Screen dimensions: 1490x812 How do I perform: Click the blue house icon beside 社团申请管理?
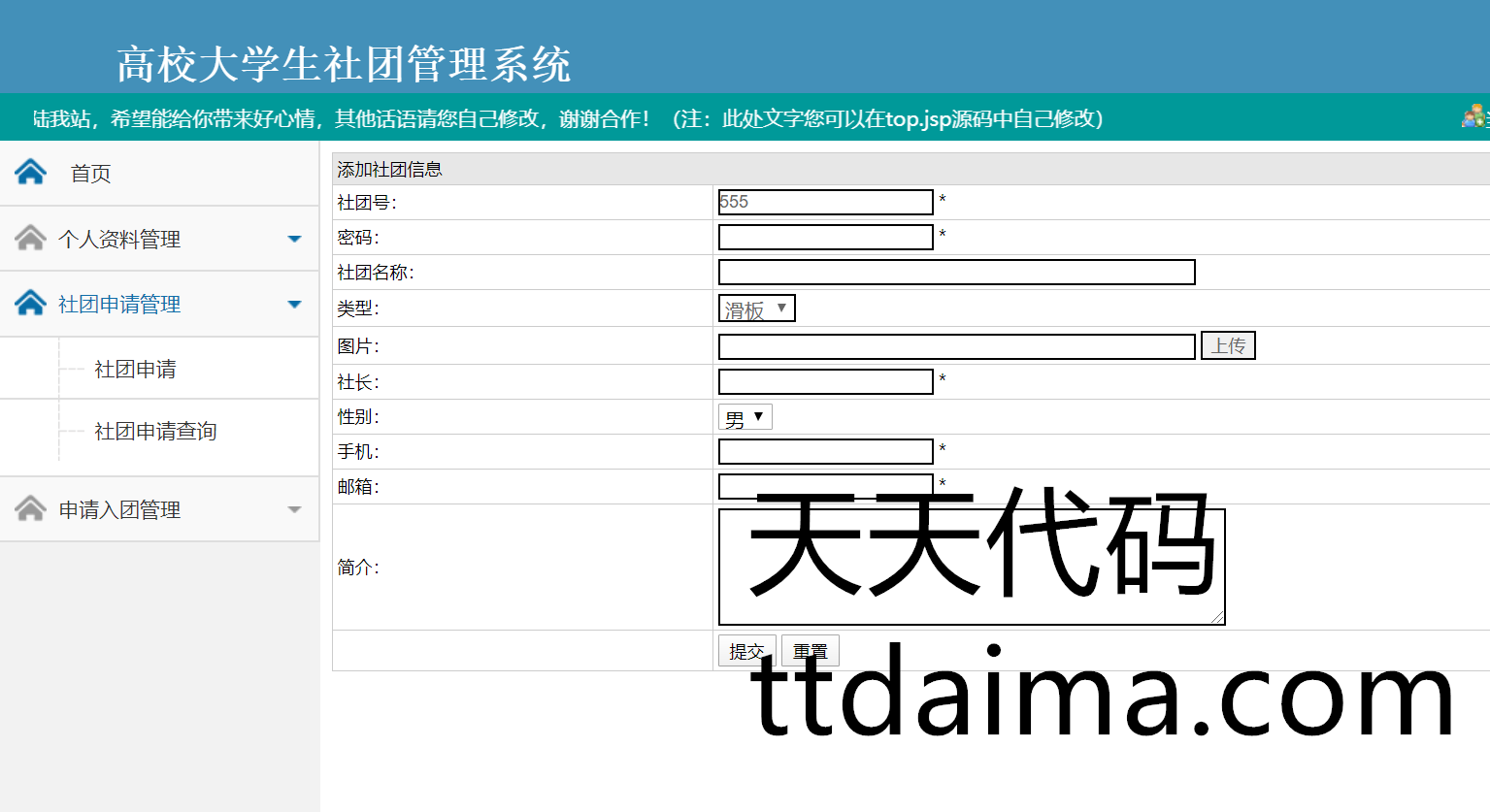[30, 304]
